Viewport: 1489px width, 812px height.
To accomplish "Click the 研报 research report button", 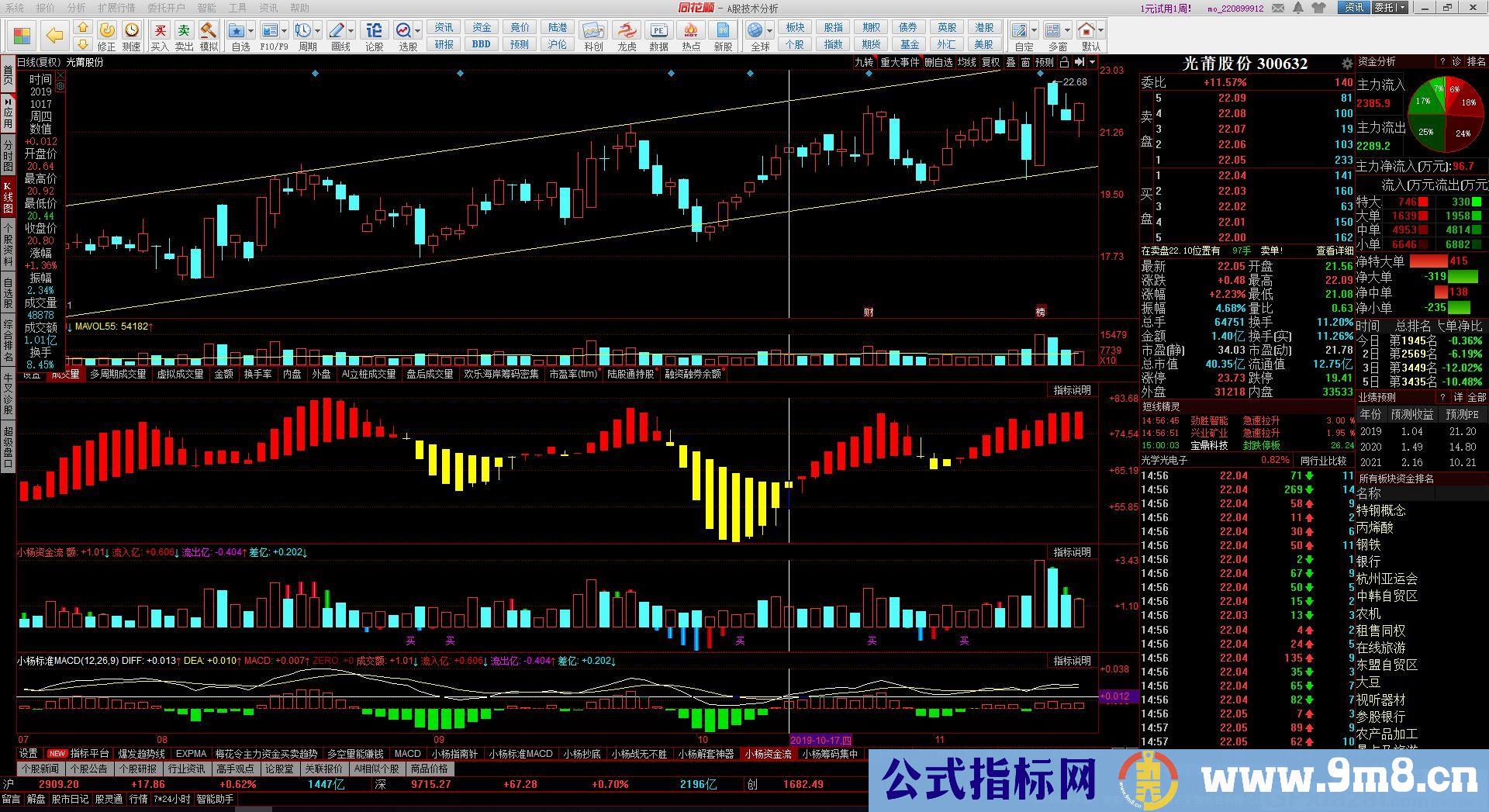I will click(x=444, y=44).
